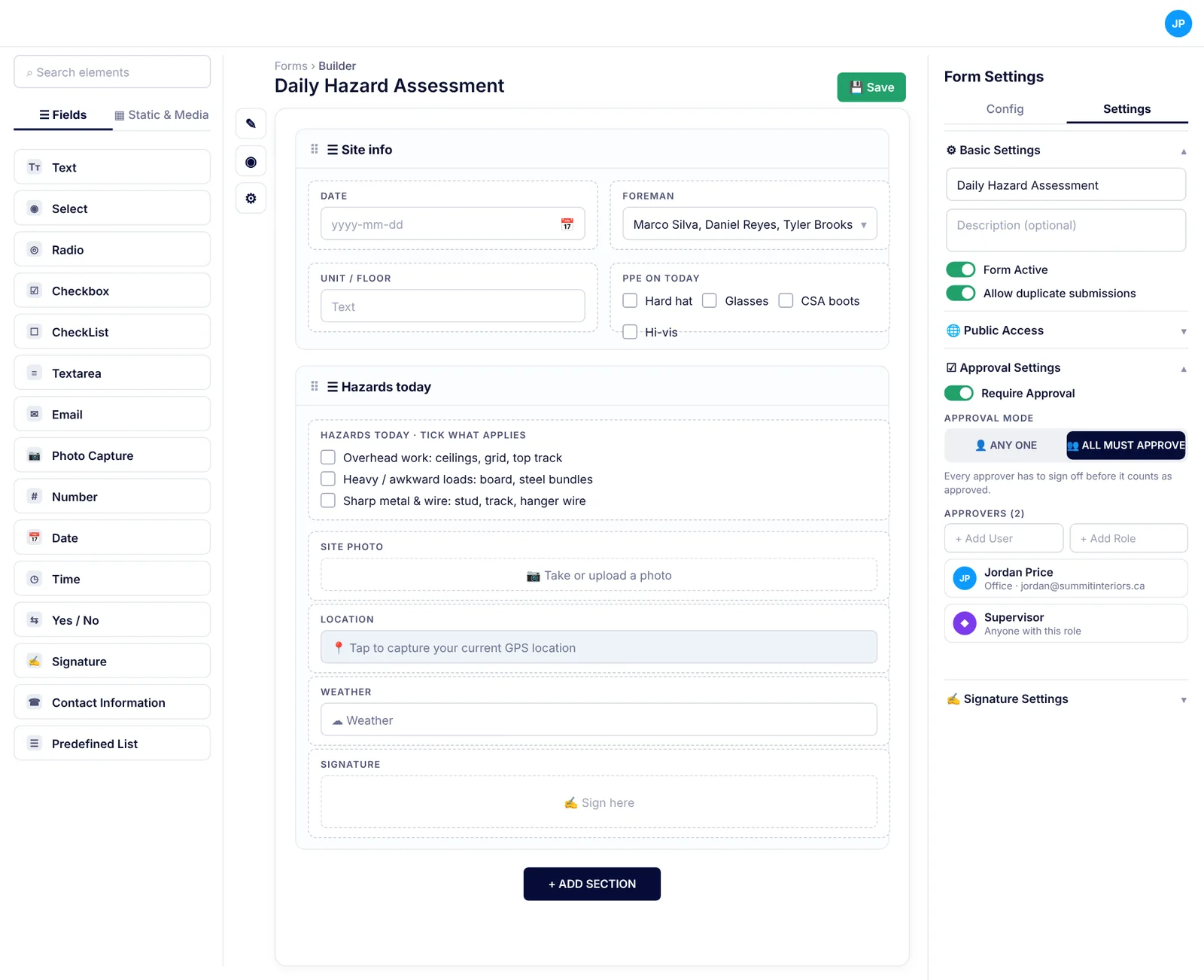Click the Signature field icon

coord(34,661)
